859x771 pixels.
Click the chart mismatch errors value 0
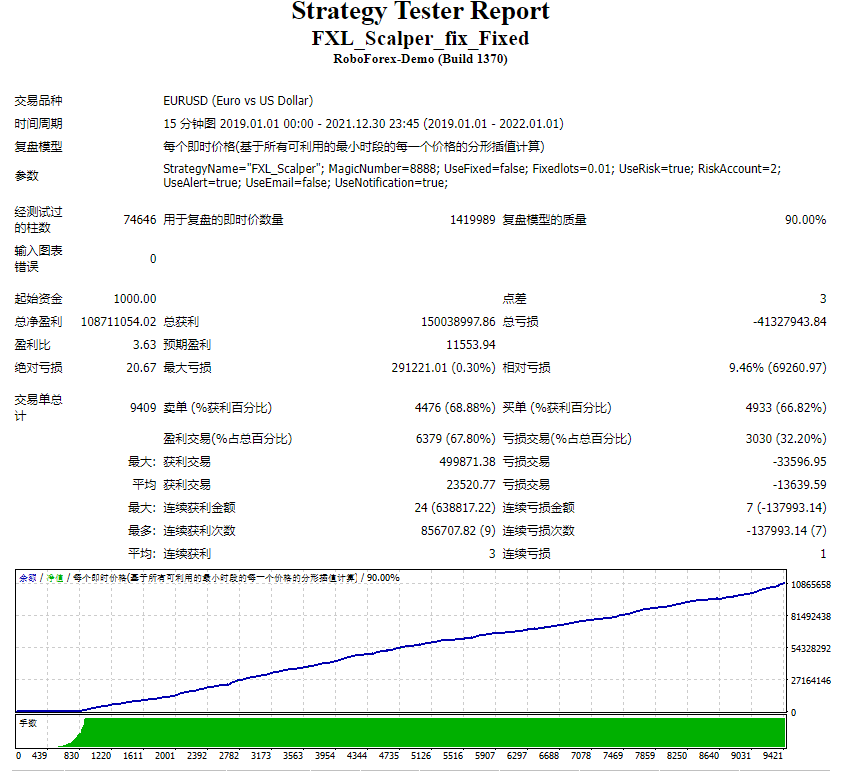(153, 259)
